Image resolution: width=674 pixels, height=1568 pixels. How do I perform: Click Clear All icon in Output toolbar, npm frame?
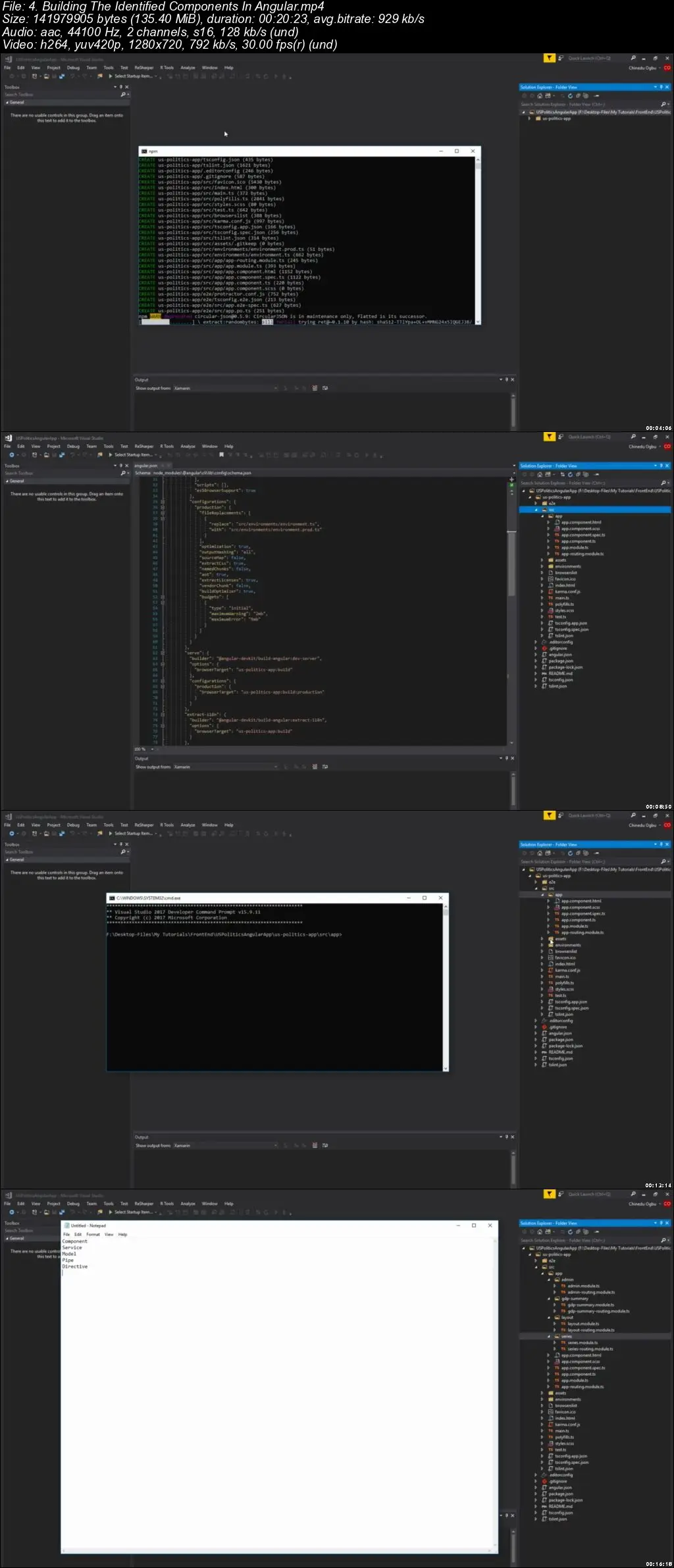click(x=315, y=388)
